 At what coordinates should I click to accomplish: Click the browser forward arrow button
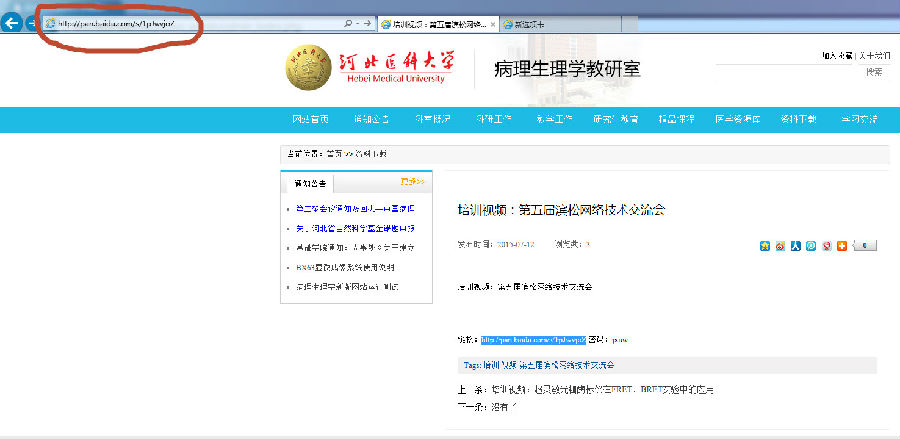29,23
